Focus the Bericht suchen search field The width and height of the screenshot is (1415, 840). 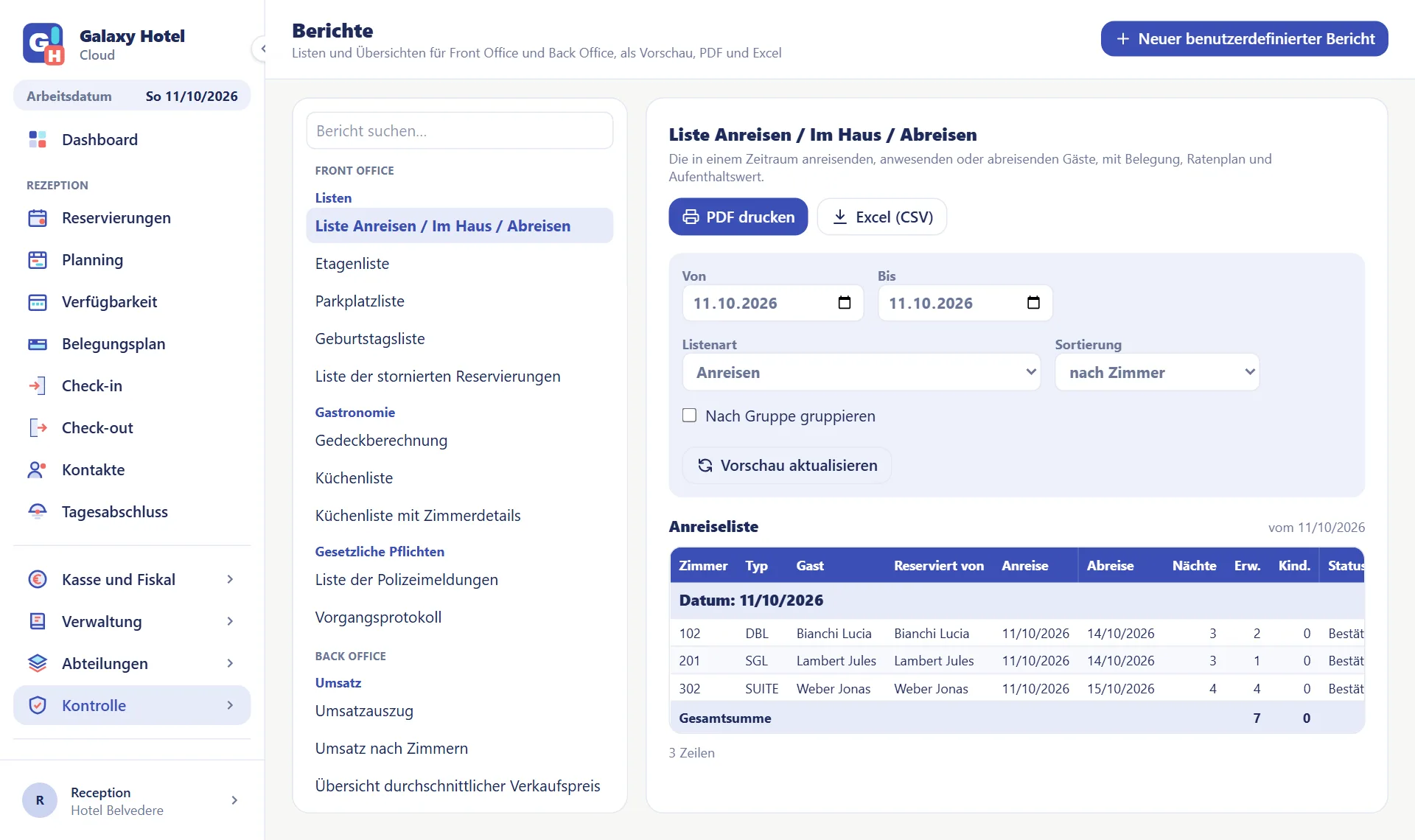pyautogui.click(x=460, y=131)
